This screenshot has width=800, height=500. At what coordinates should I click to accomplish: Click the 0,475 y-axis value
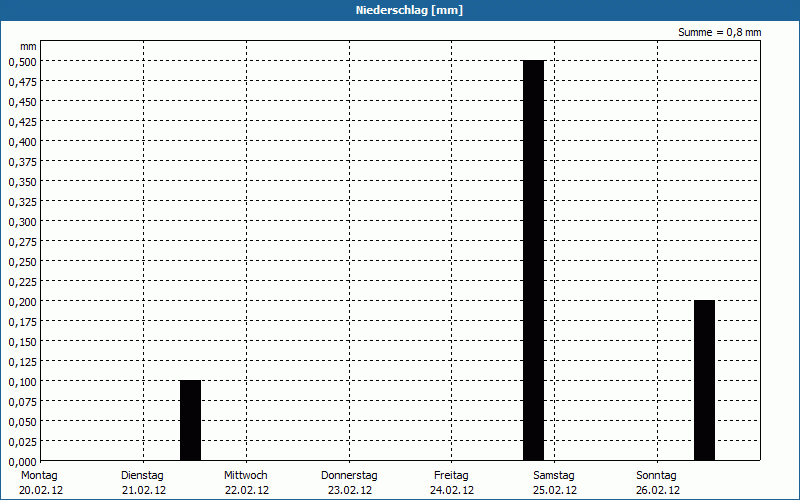pyautogui.click(x=22, y=82)
